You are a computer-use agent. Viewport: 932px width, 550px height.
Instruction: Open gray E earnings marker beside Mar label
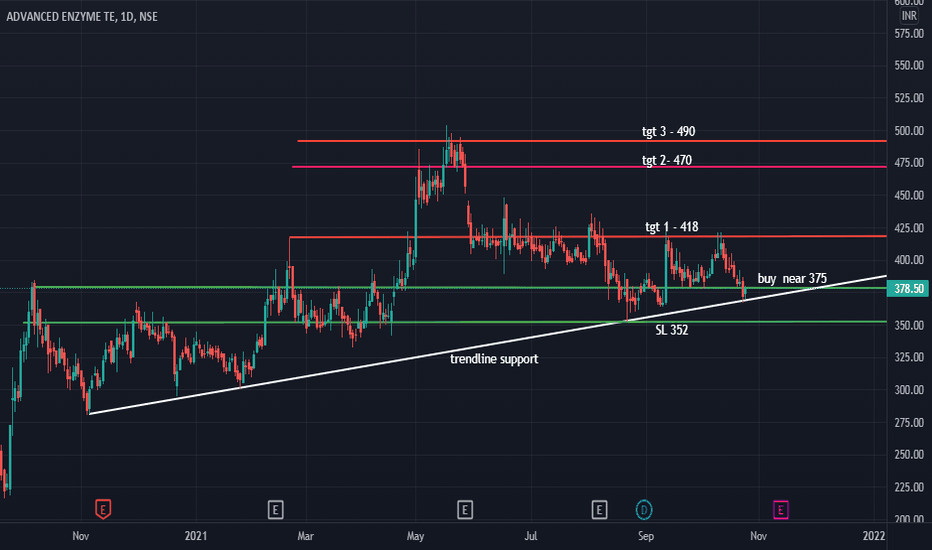275,510
